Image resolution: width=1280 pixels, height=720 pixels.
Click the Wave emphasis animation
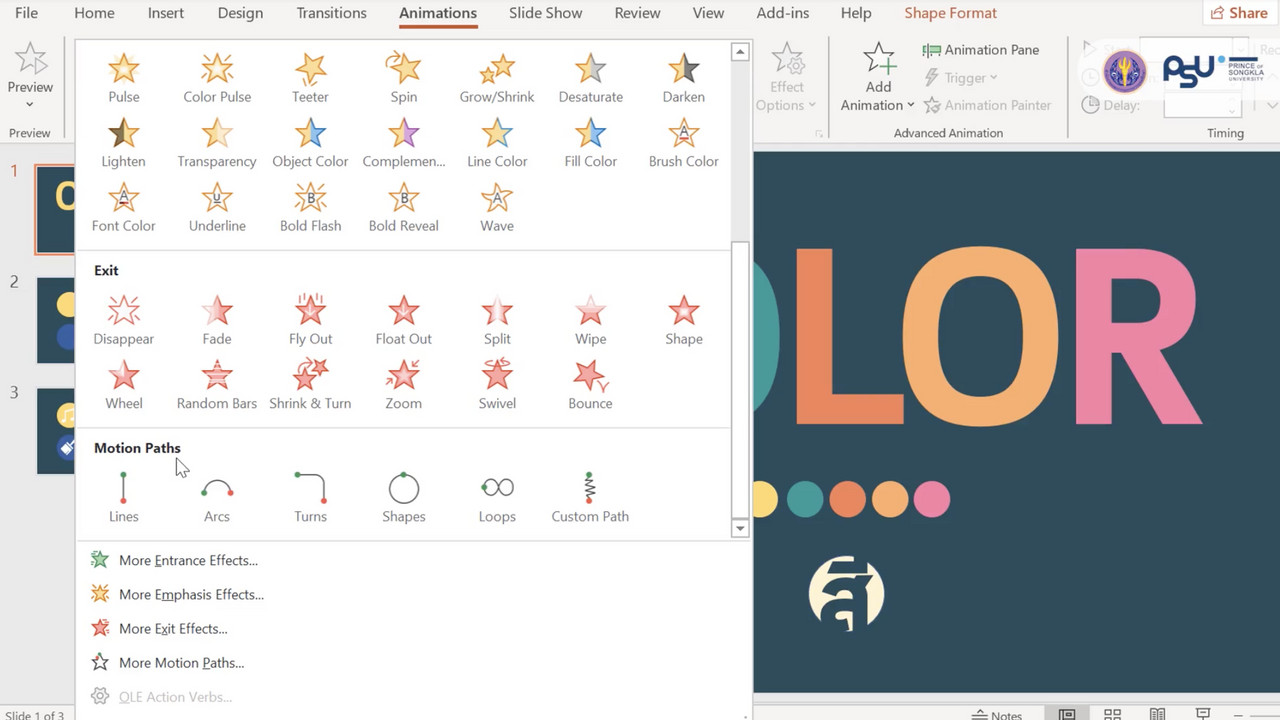497,207
